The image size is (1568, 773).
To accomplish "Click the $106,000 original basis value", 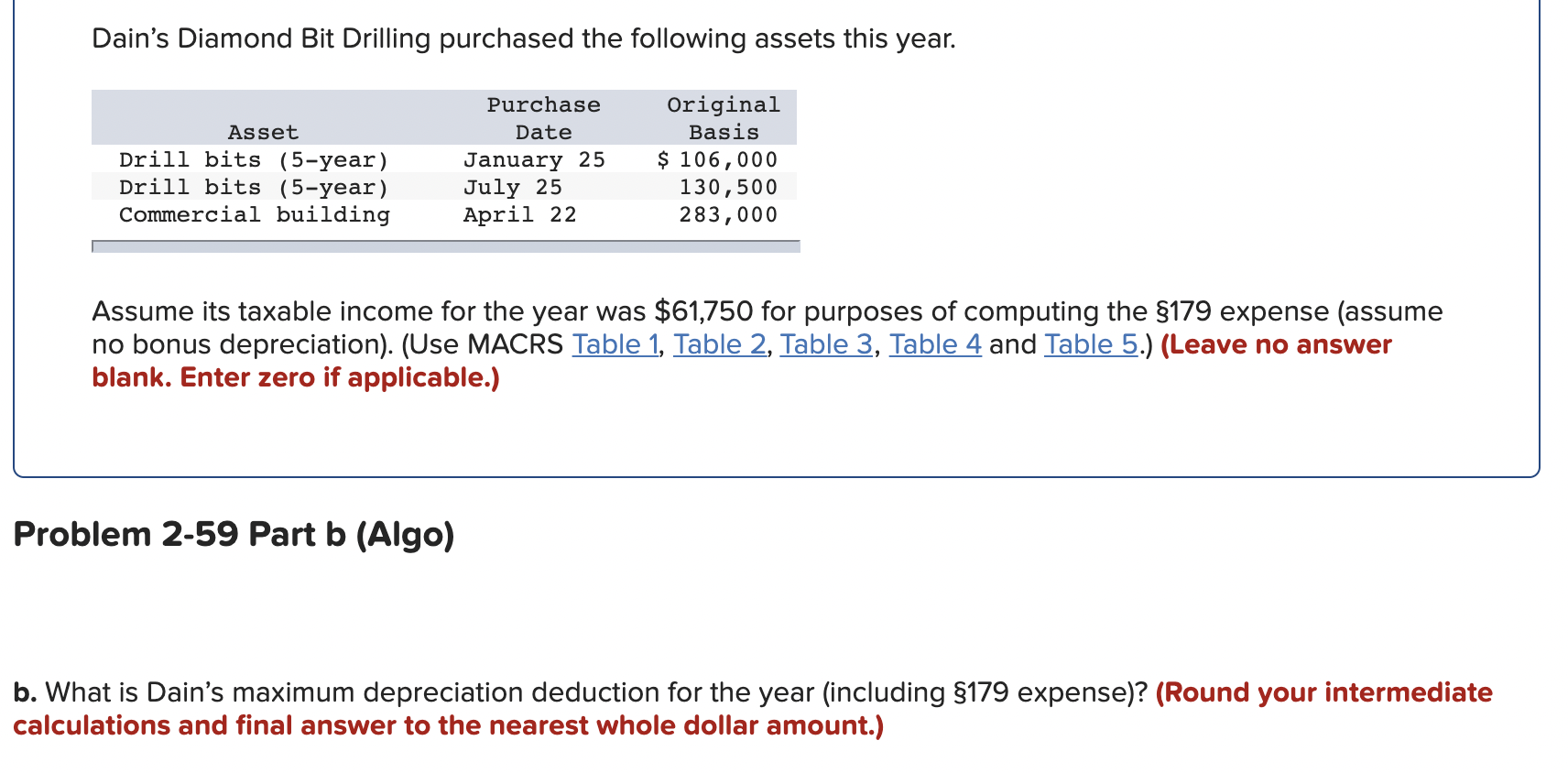I will coord(717,159).
